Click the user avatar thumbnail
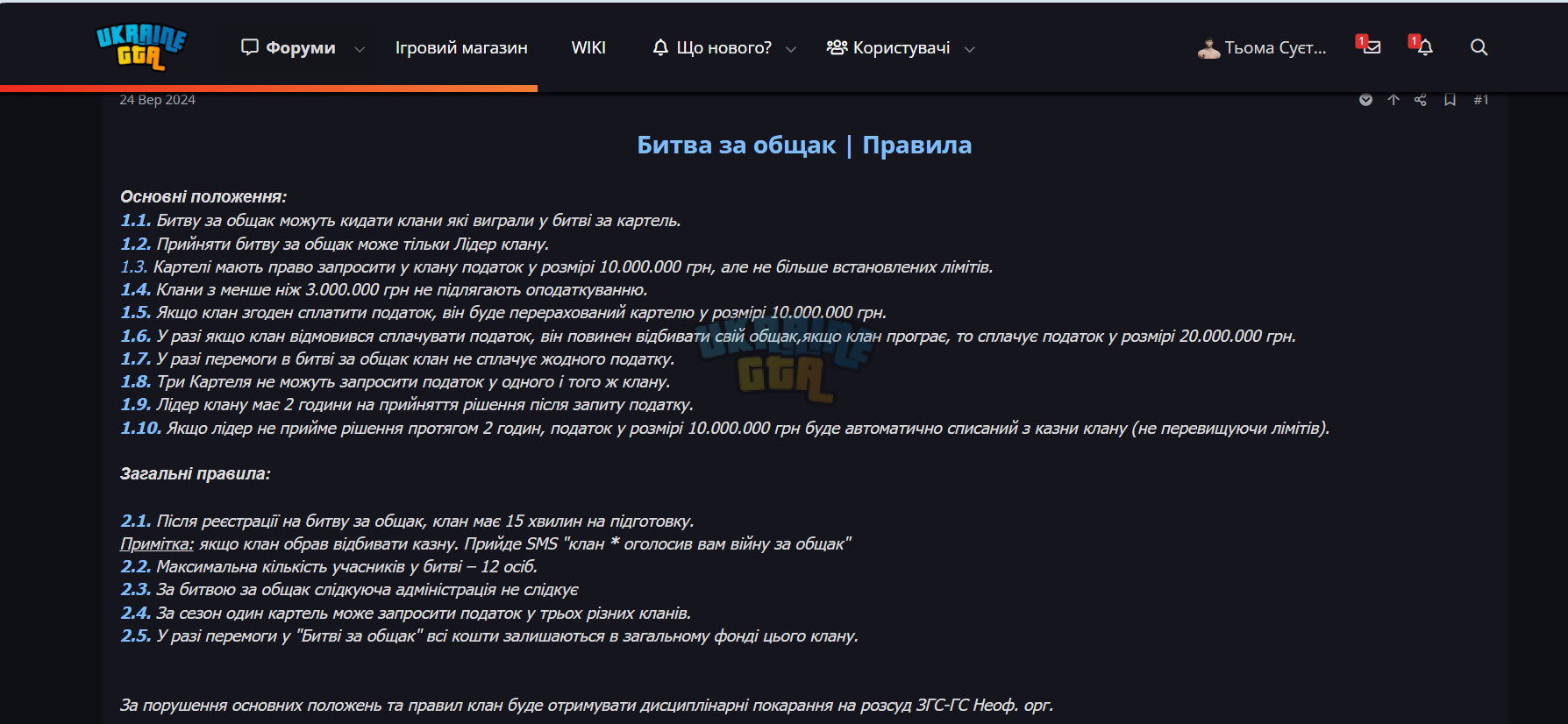The image size is (1568, 724). [1208, 49]
